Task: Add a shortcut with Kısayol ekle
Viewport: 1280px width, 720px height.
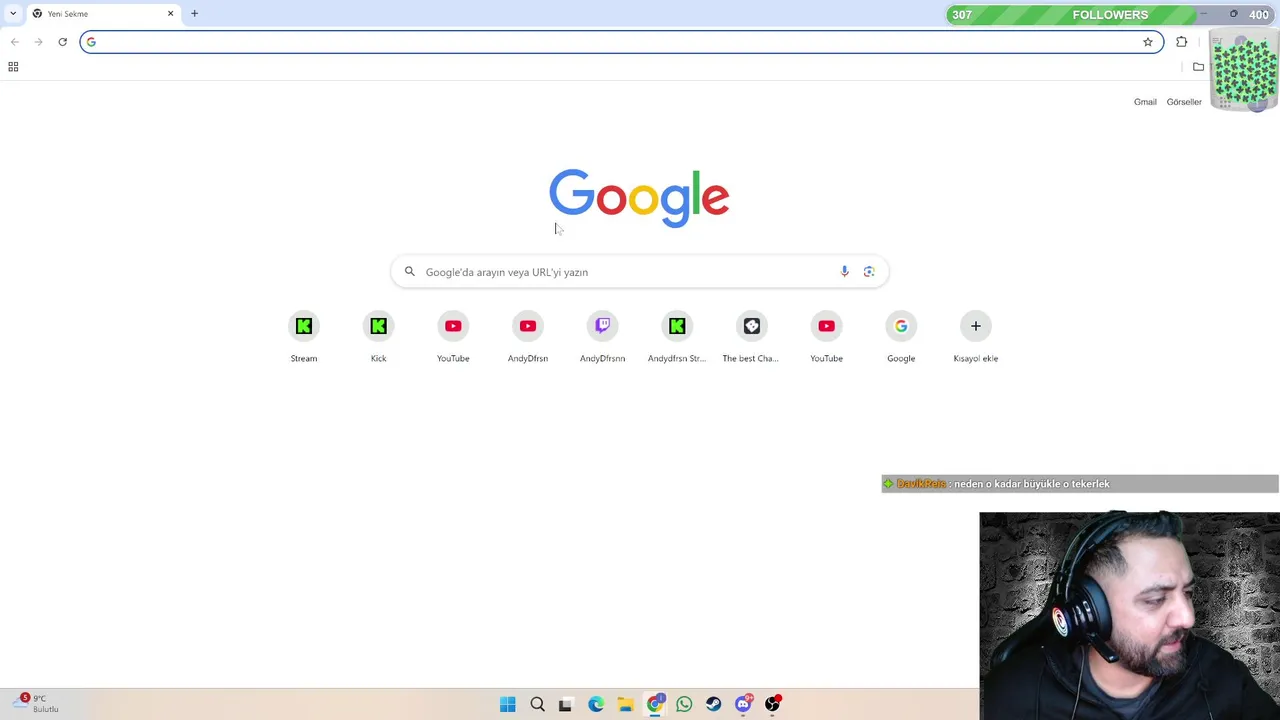Action: (x=976, y=336)
